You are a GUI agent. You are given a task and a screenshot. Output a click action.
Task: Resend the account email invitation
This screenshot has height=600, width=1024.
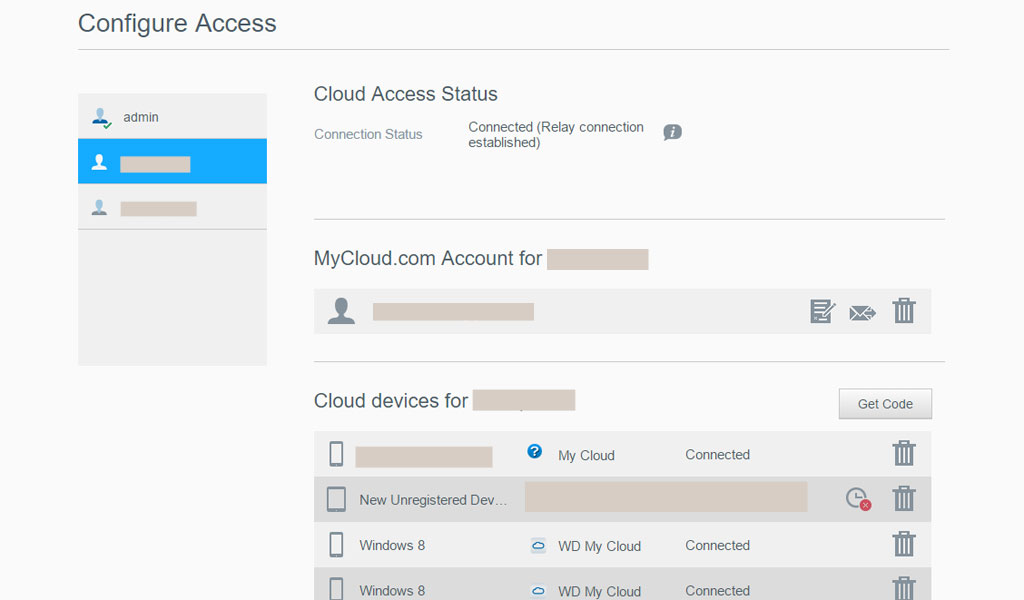862,312
